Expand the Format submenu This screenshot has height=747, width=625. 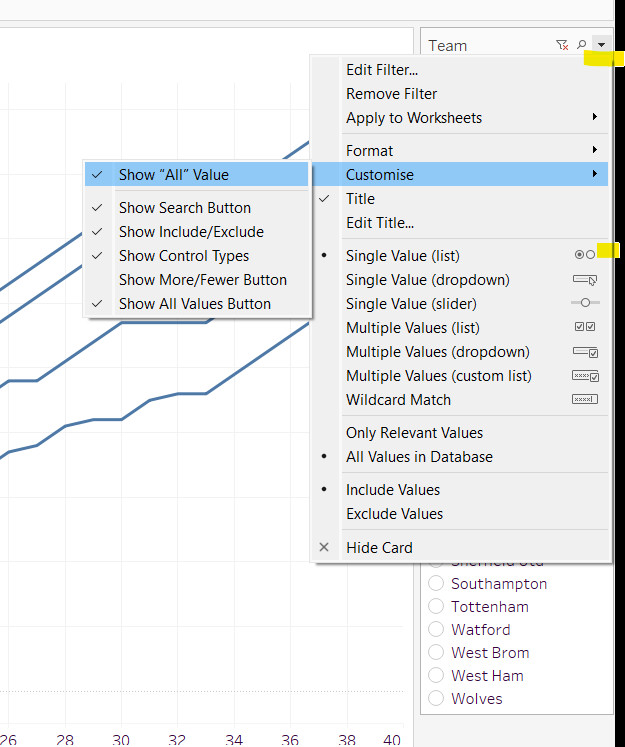[460, 151]
